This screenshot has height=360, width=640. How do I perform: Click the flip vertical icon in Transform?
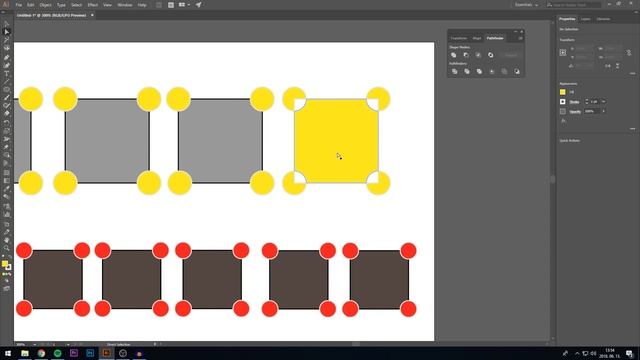(617, 66)
